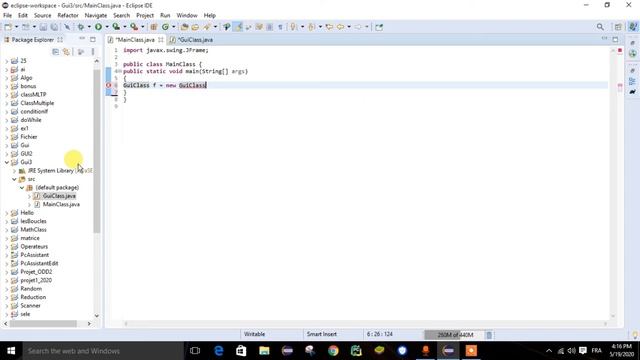Open the Navigate menu
This screenshot has width=640, height=360.
click(96, 16)
